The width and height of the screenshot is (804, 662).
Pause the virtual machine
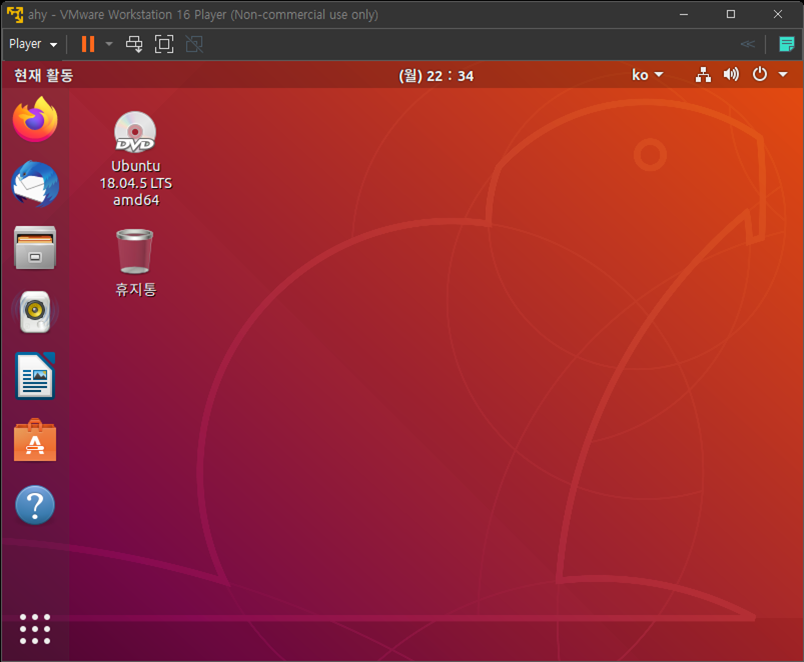[88, 44]
